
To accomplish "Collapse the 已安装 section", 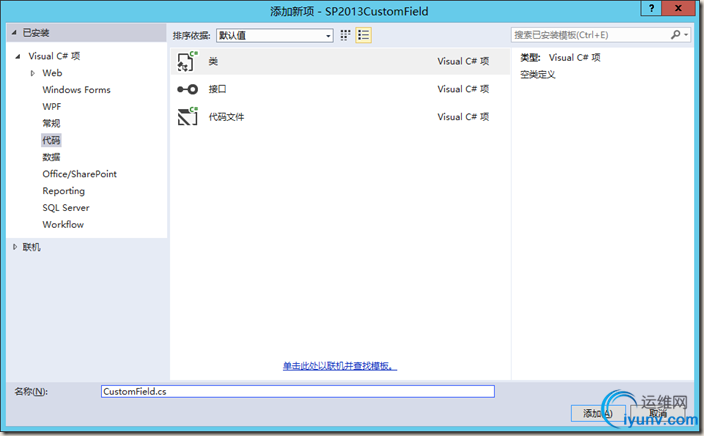I will (x=14, y=33).
